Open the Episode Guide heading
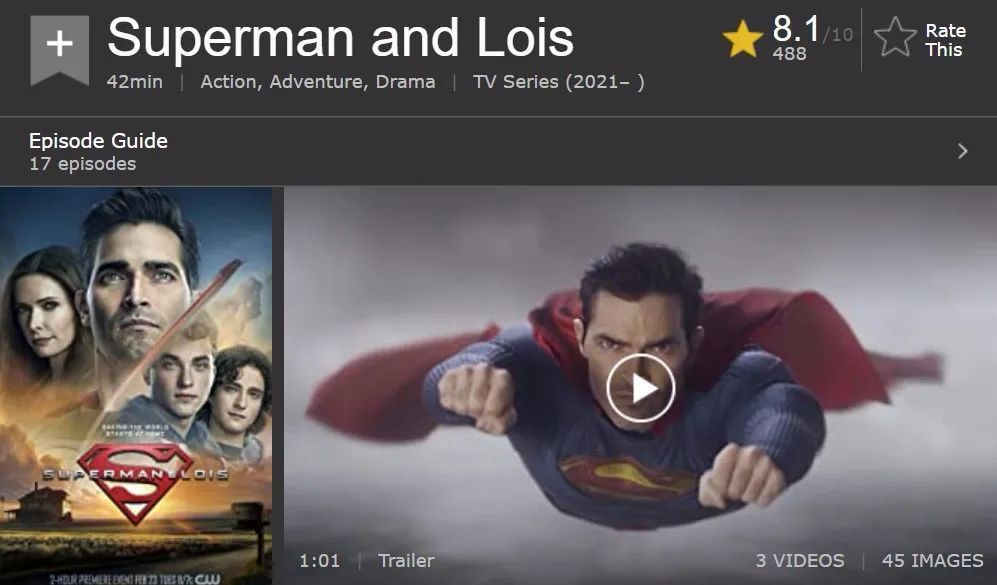 click(99, 141)
